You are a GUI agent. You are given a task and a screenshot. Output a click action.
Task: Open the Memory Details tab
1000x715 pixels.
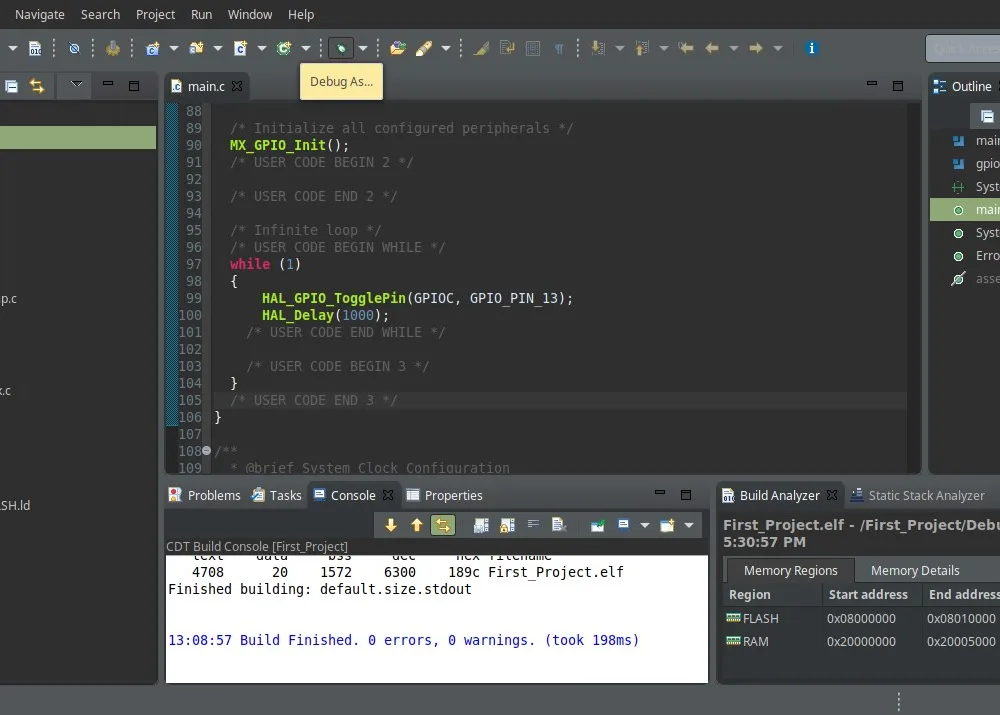pos(915,571)
